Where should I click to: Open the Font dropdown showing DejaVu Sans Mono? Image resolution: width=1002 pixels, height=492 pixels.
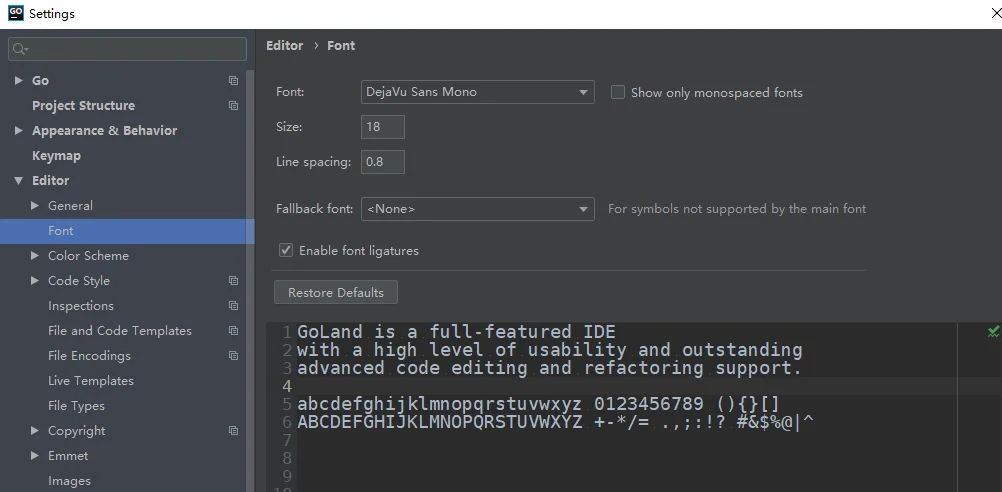click(477, 92)
